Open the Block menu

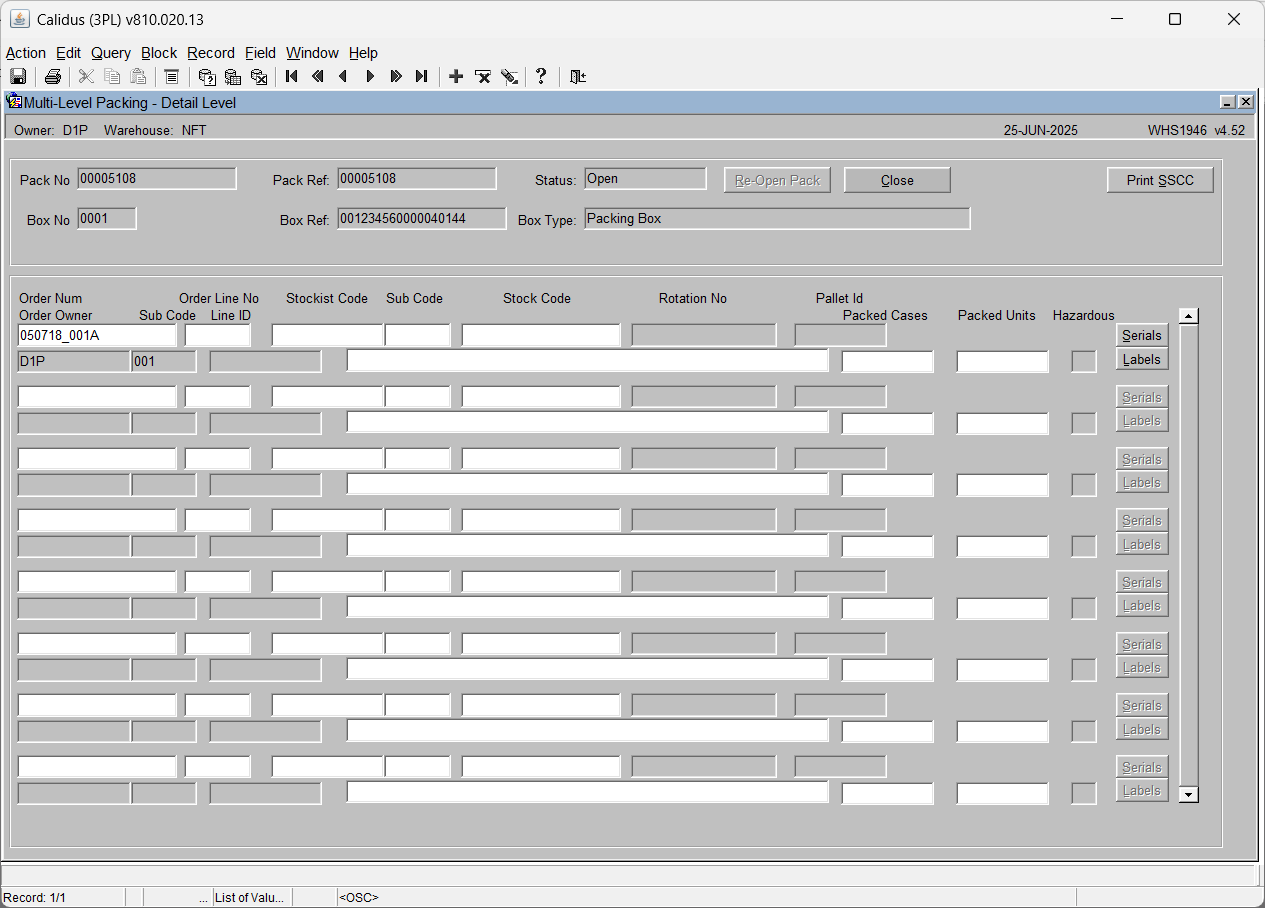point(159,53)
